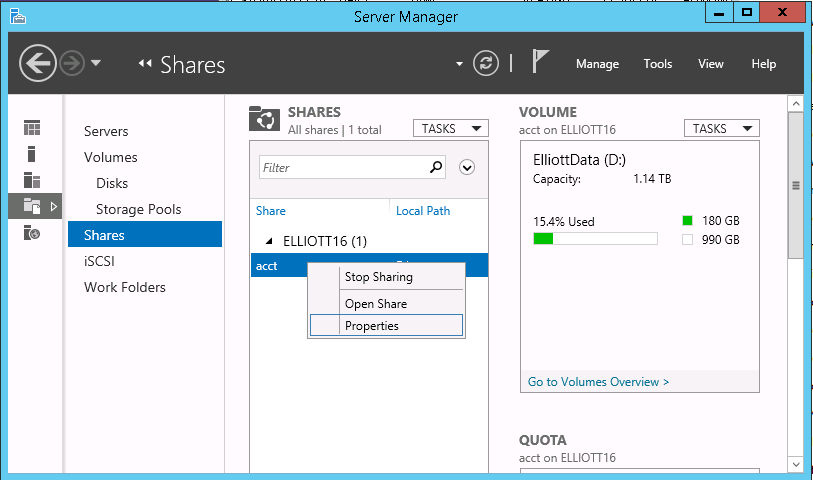Select the Local Server icon in sidebar
This screenshot has height=480, width=813.
coord(32,154)
